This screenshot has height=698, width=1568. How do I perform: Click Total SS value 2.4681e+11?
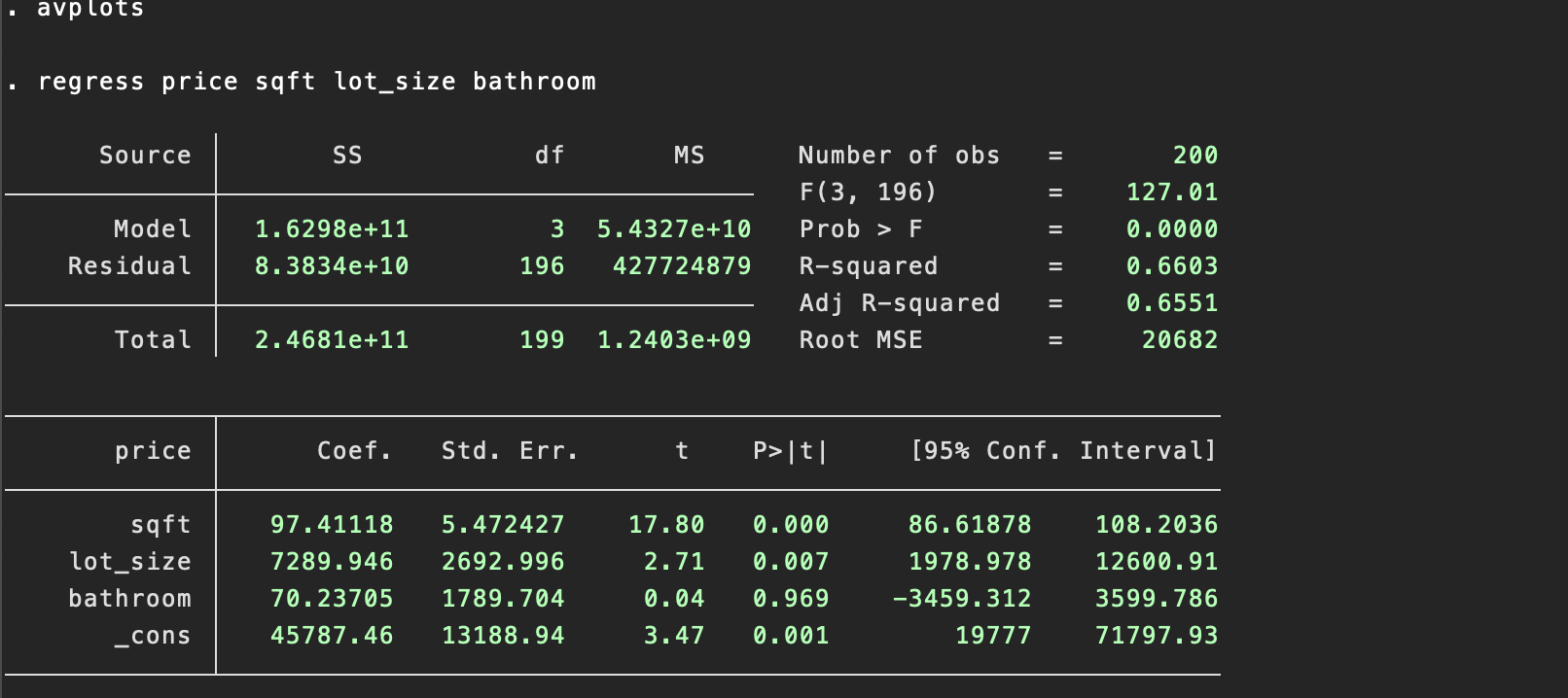(332, 340)
